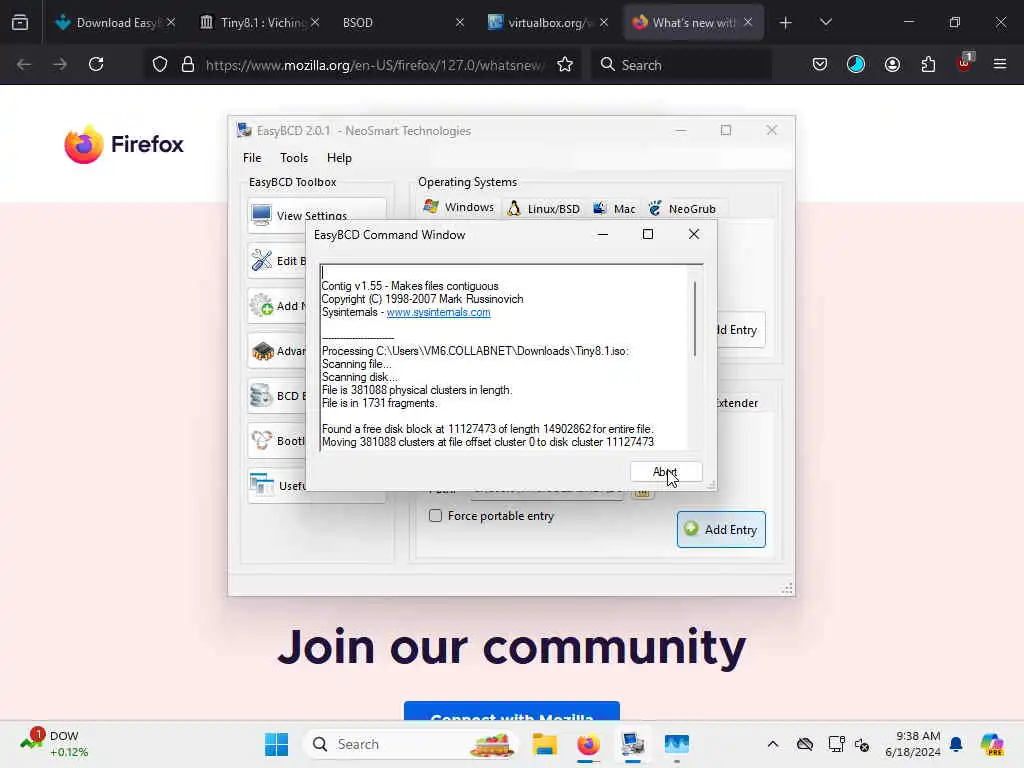Click the Firefox logo on page
The image size is (1024, 768).
coord(124,144)
